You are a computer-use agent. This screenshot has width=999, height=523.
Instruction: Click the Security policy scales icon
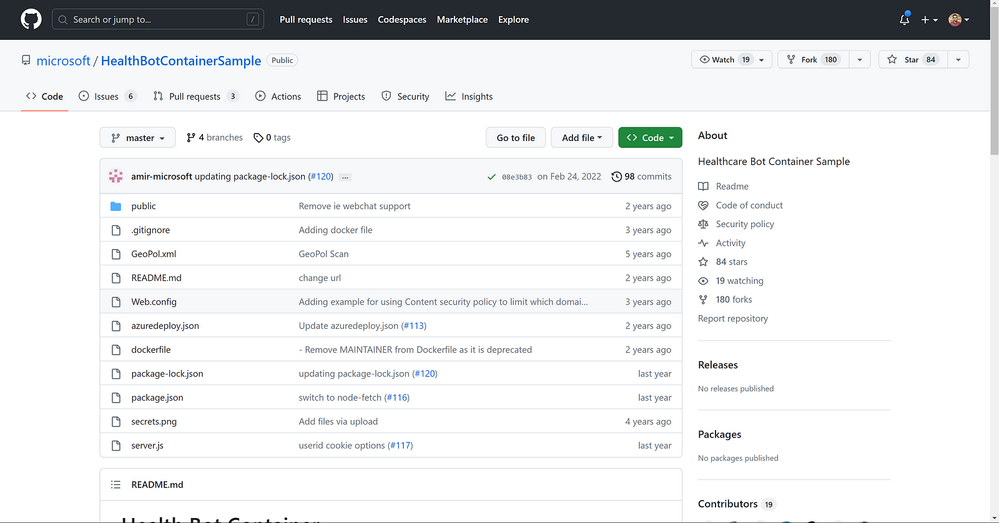click(x=703, y=224)
